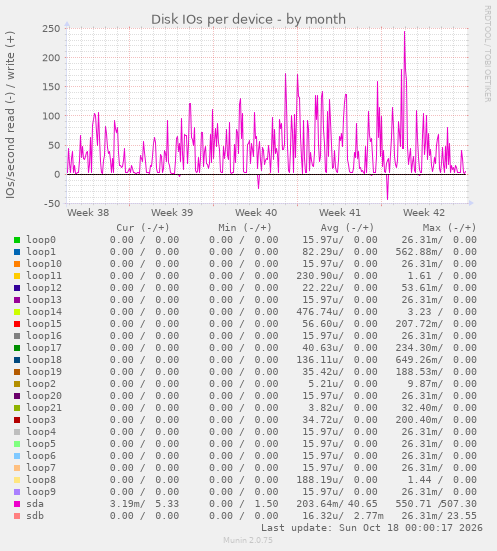Click the 'Week 39' x-axis label
This screenshot has width=497, height=551.
pyautogui.click(x=172, y=213)
